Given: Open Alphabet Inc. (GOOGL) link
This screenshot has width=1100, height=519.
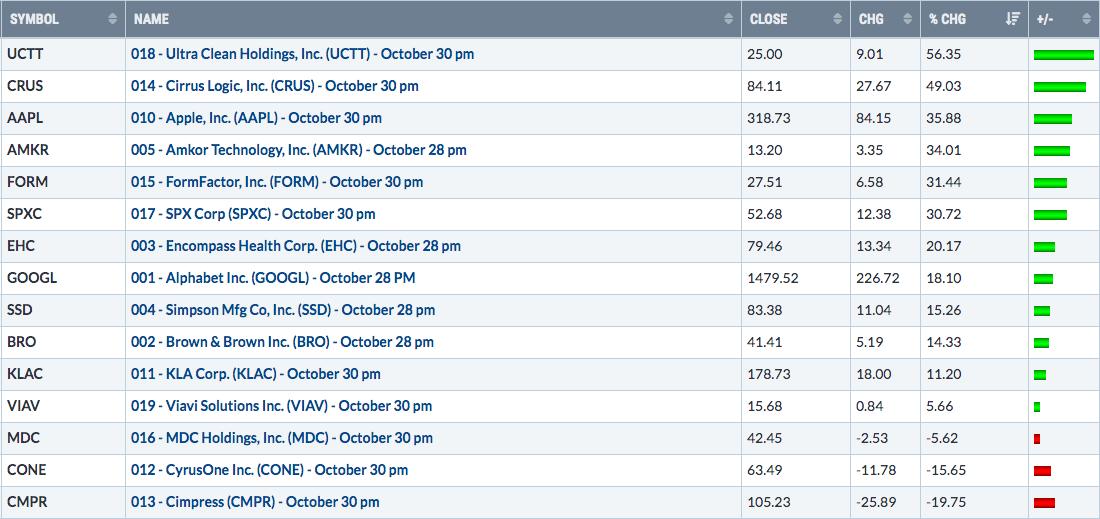Looking at the screenshot, I should coord(273,278).
